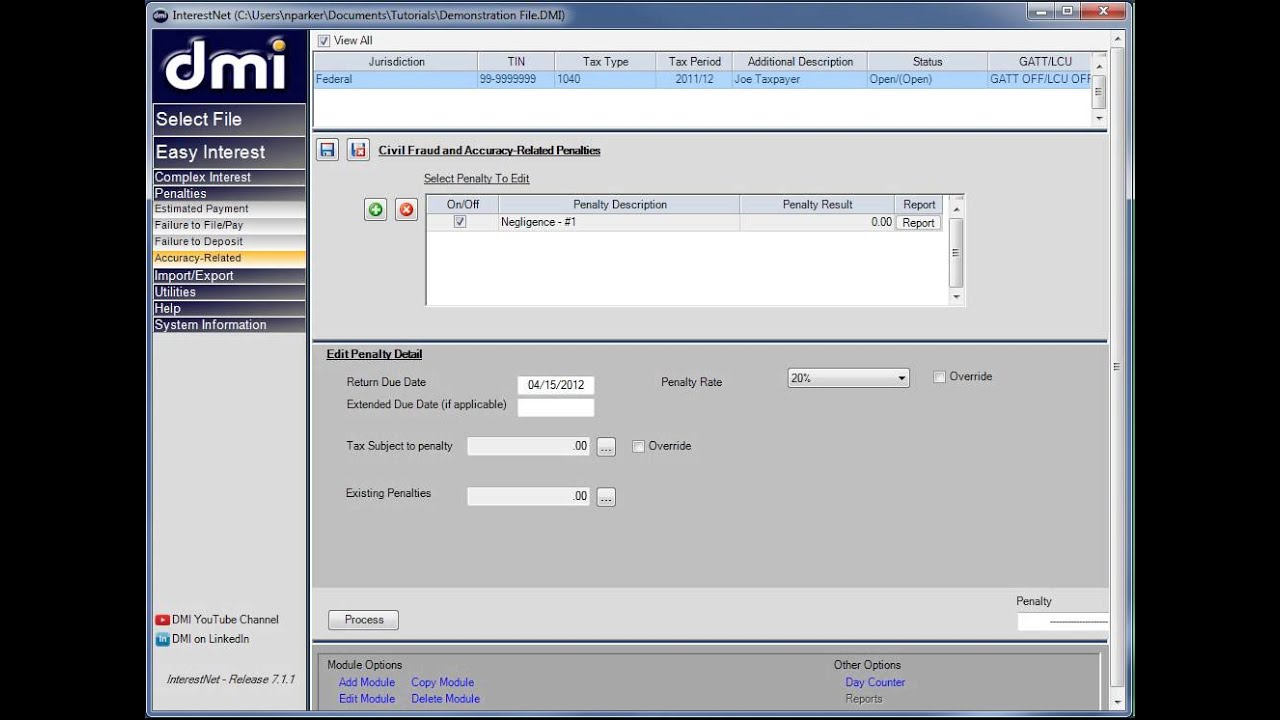
Task: Select the Failure to File/Pay item
Action: [x=229, y=225]
